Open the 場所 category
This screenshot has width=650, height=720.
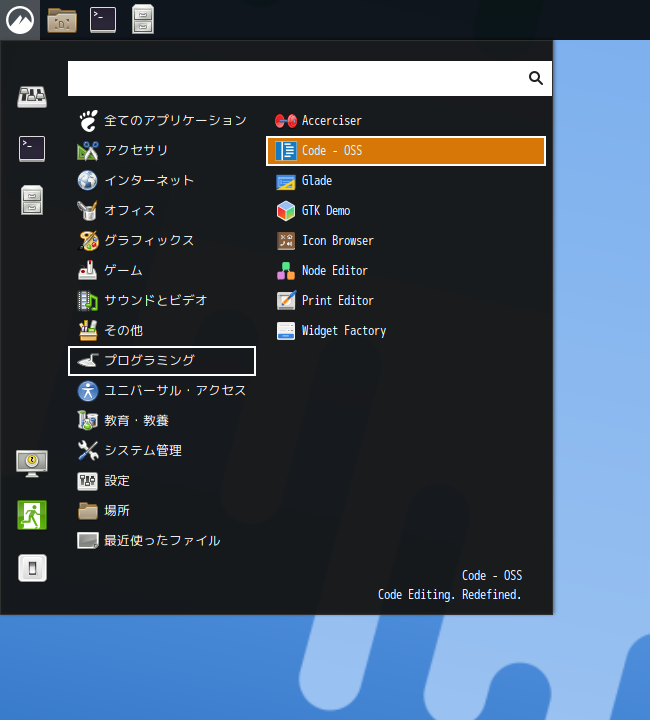[x=162, y=511]
